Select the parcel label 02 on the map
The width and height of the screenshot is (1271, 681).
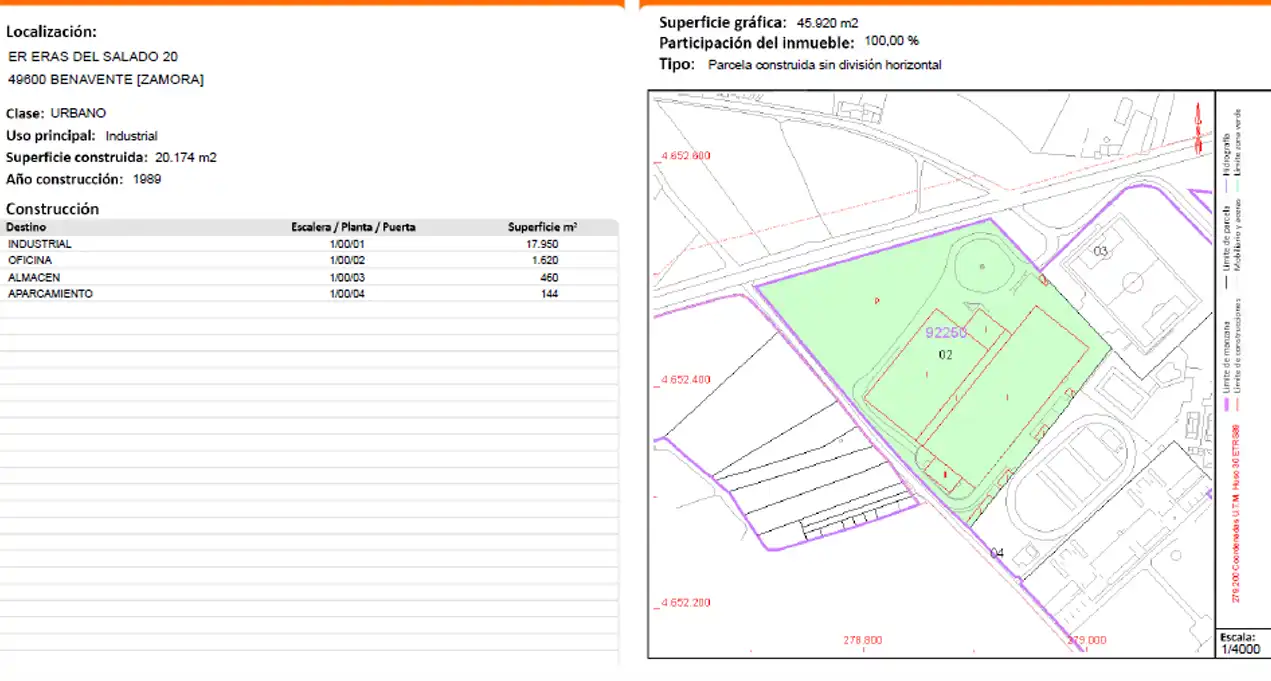[945, 354]
